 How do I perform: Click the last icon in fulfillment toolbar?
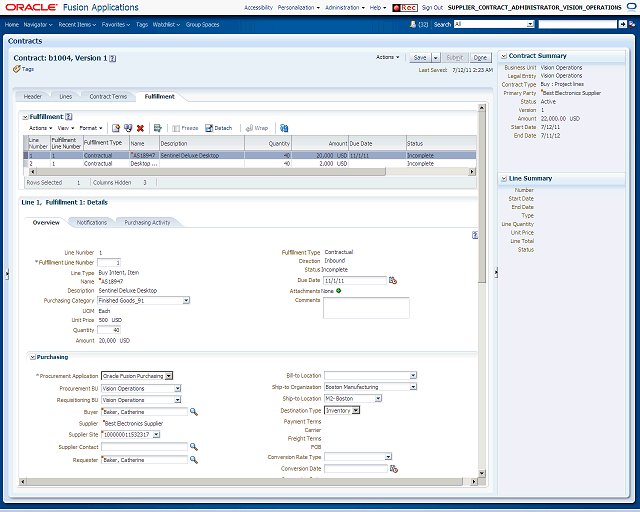[x=284, y=129]
